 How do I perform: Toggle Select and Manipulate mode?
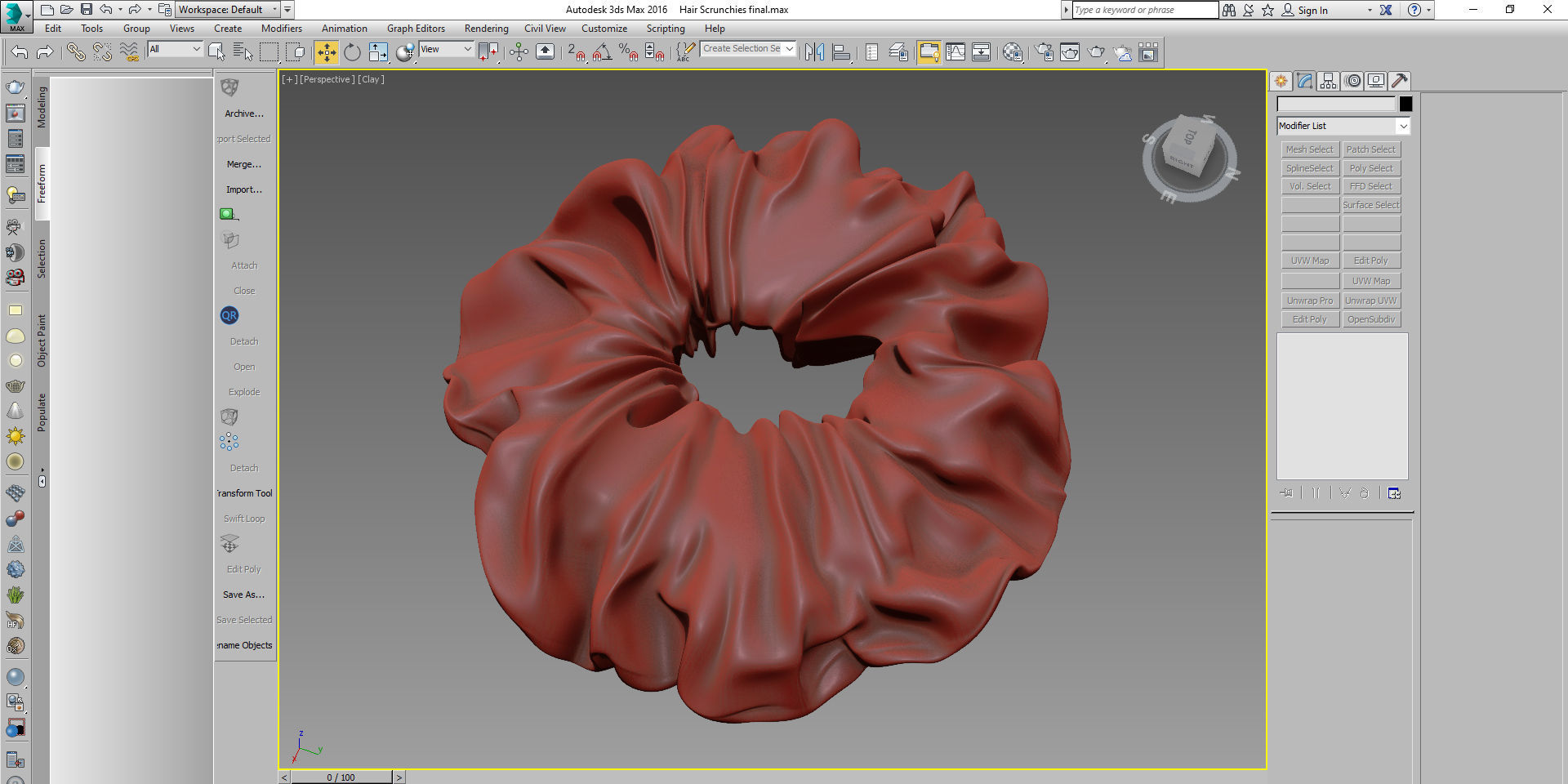coord(519,52)
